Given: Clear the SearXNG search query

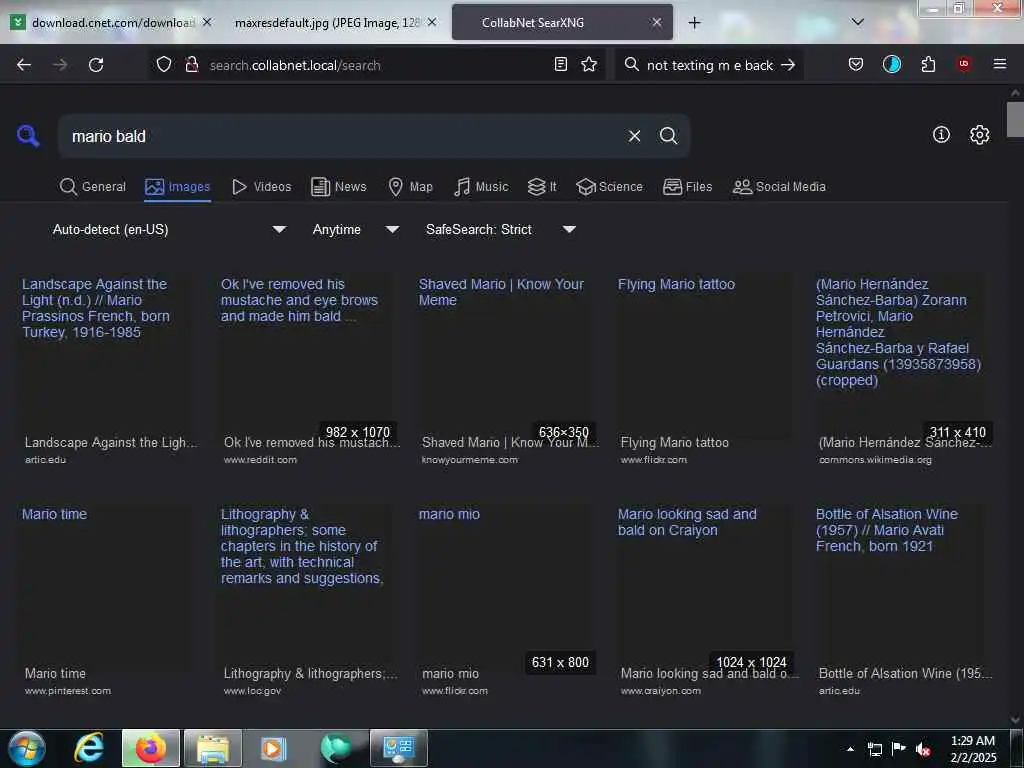Looking at the screenshot, I should click(x=634, y=136).
